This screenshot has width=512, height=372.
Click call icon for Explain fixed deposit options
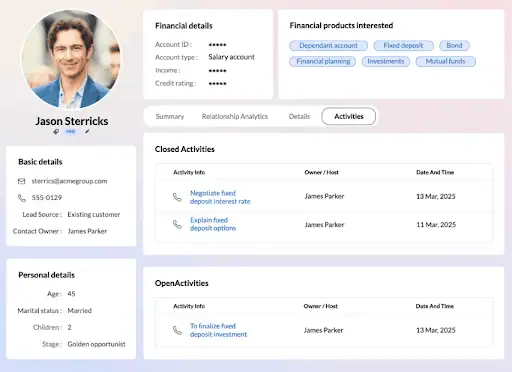click(x=177, y=224)
